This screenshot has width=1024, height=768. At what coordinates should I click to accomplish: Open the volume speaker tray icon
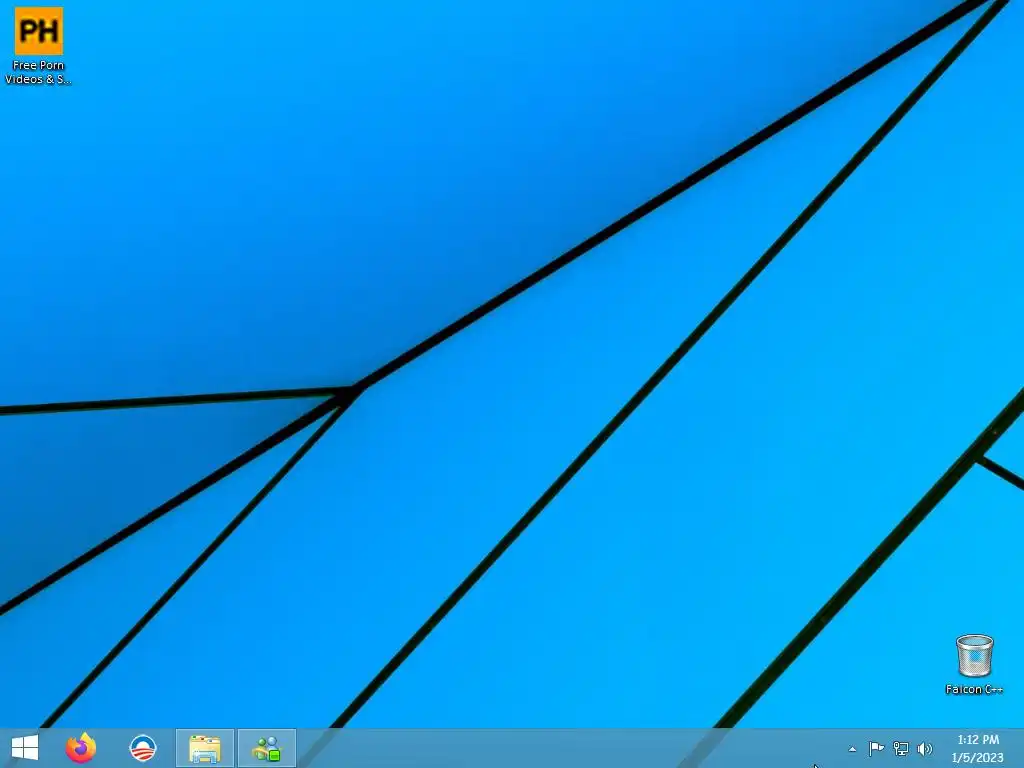[925, 748]
